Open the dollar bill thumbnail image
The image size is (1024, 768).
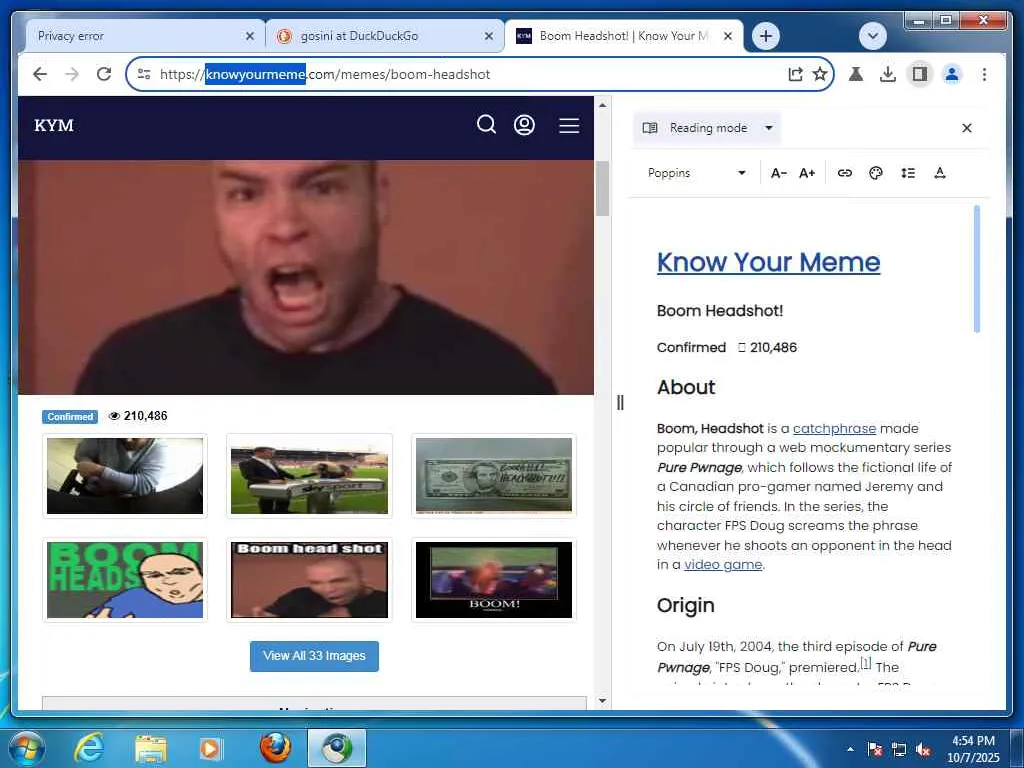tap(494, 476)
